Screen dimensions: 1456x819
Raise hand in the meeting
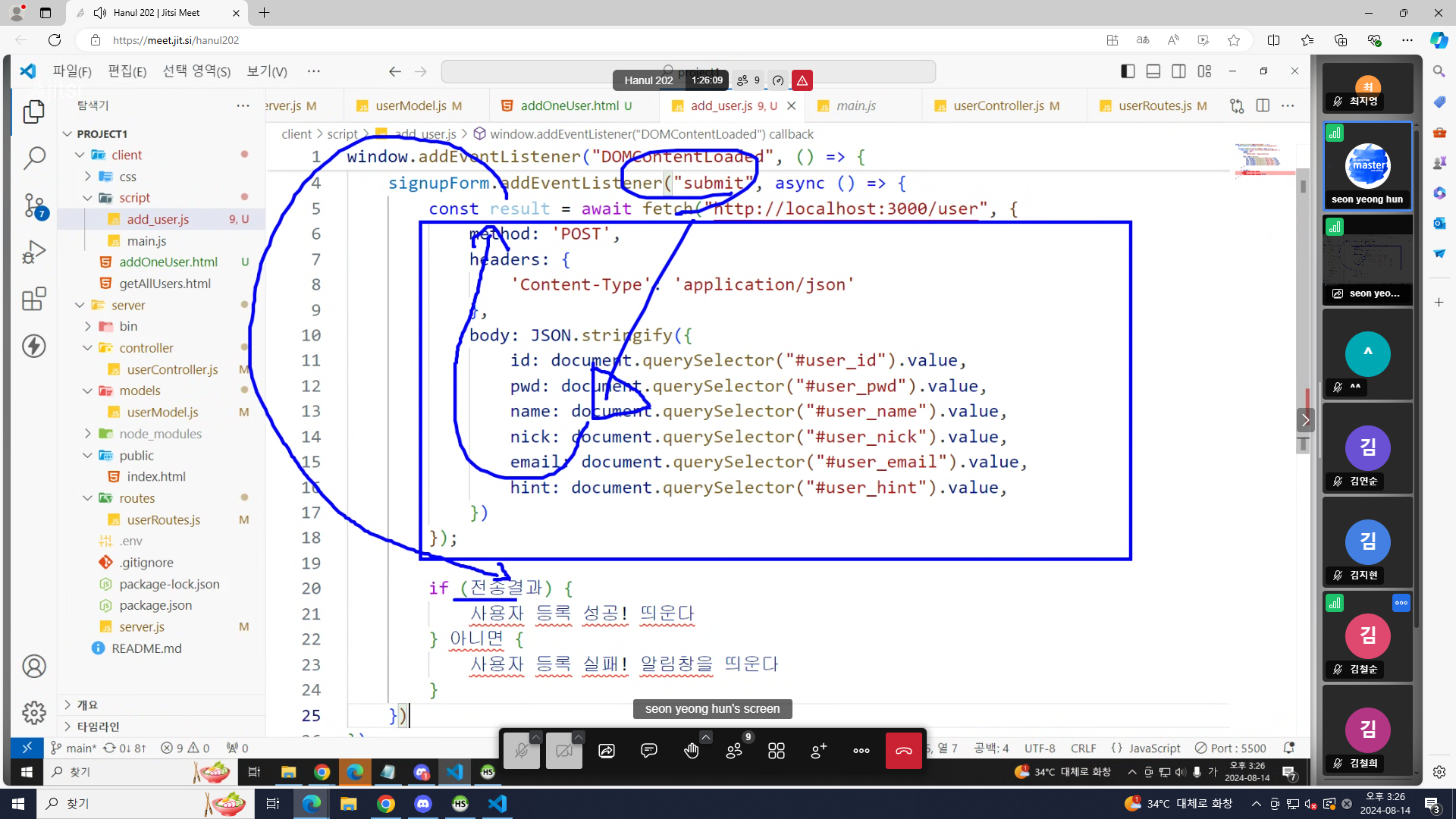691,751
